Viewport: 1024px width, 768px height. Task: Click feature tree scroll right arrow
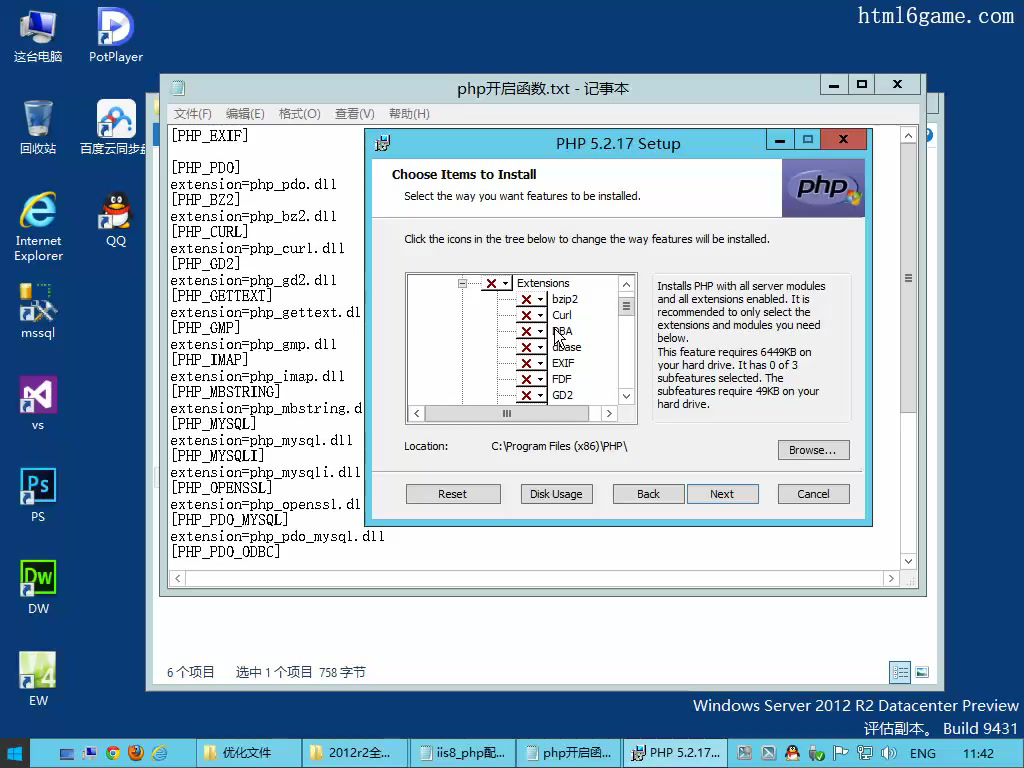(x=609, y=413)
